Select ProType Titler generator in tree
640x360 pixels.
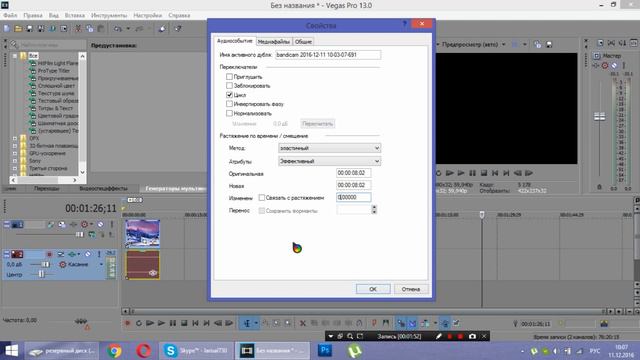[x=53, y=71]
